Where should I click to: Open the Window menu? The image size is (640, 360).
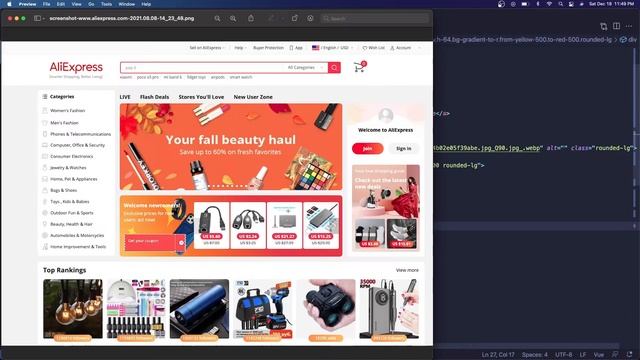coord(127,4)
